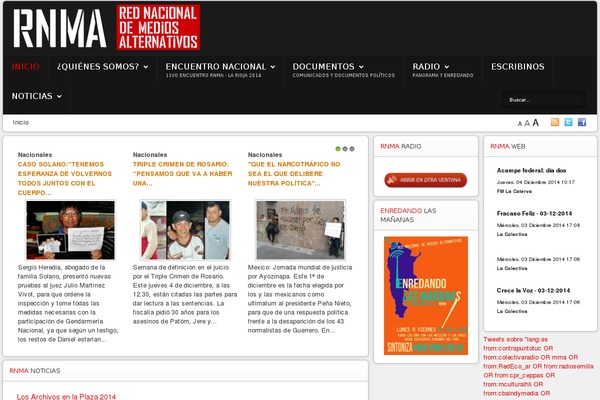Select the third slider dot

tap(352, 149)
